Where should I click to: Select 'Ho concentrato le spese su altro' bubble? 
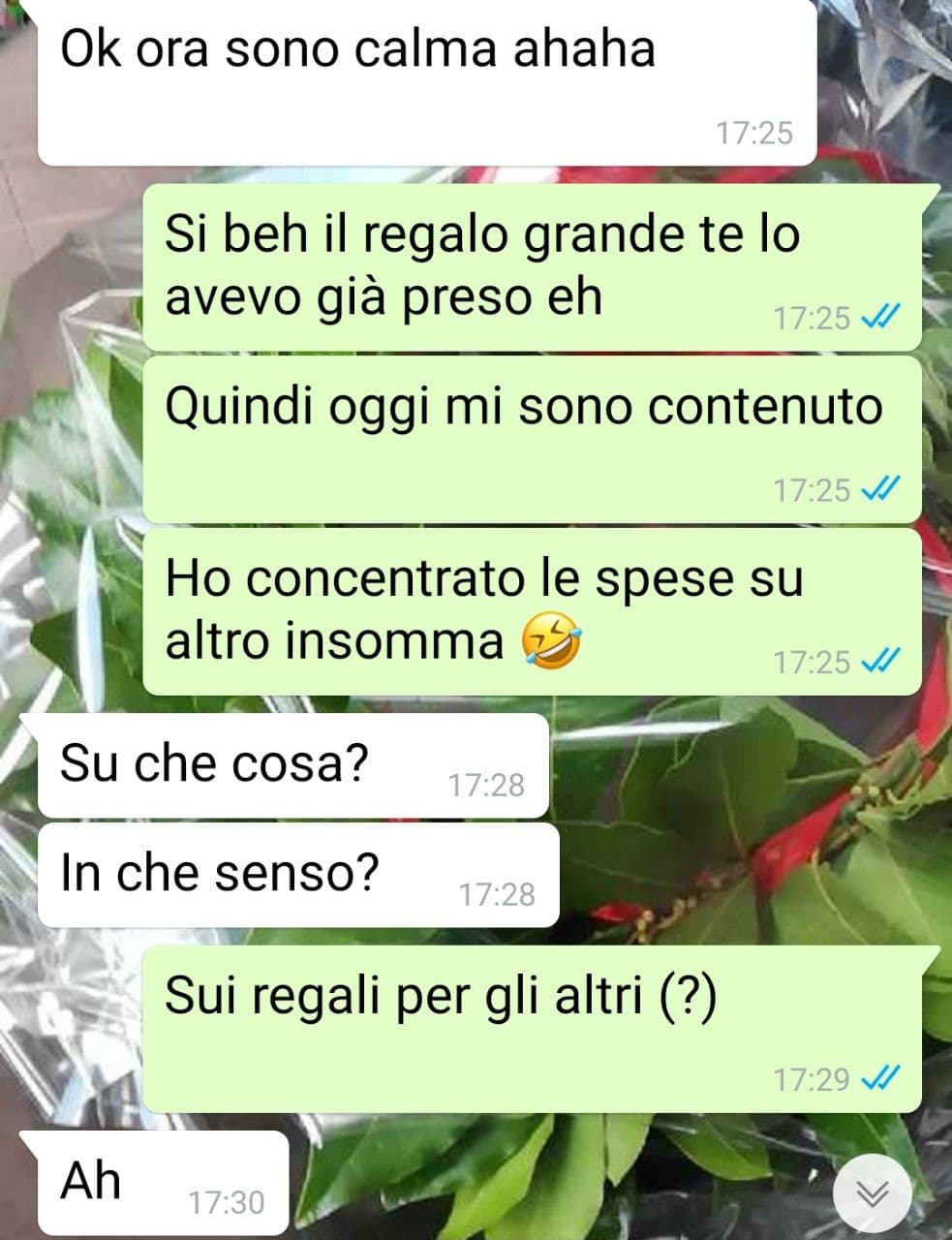532,611
